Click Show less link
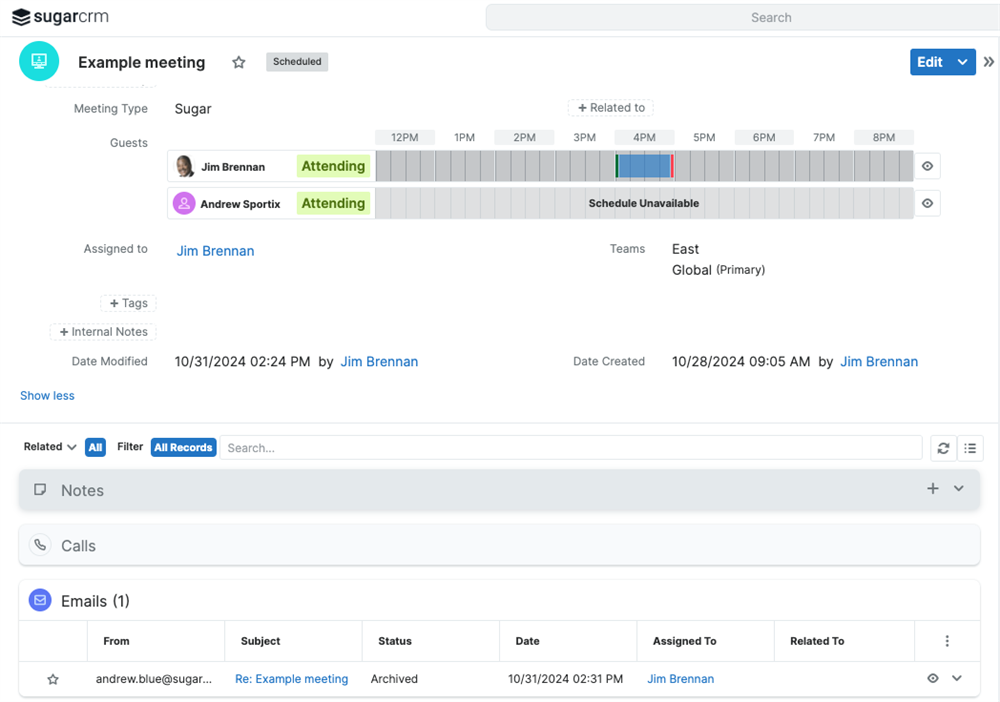The height and width of the screenshot is (702, 1000). (x=47, y=396)
